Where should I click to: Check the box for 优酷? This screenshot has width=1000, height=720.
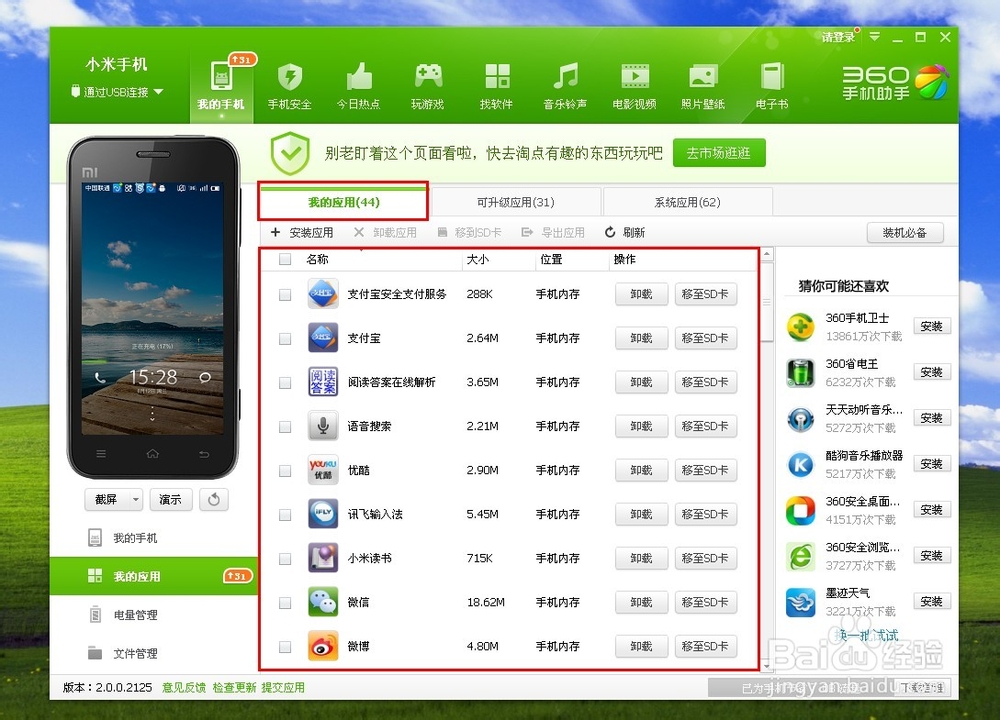(285, 471)
